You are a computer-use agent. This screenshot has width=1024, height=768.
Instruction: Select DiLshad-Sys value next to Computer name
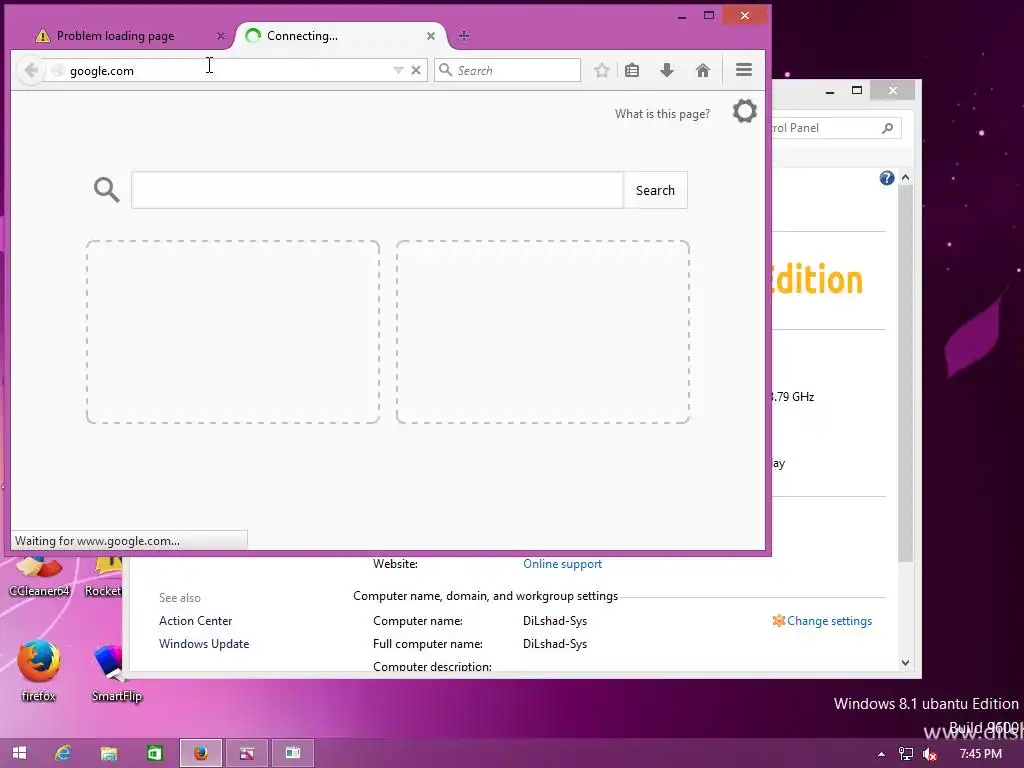(x=554, y=620)
